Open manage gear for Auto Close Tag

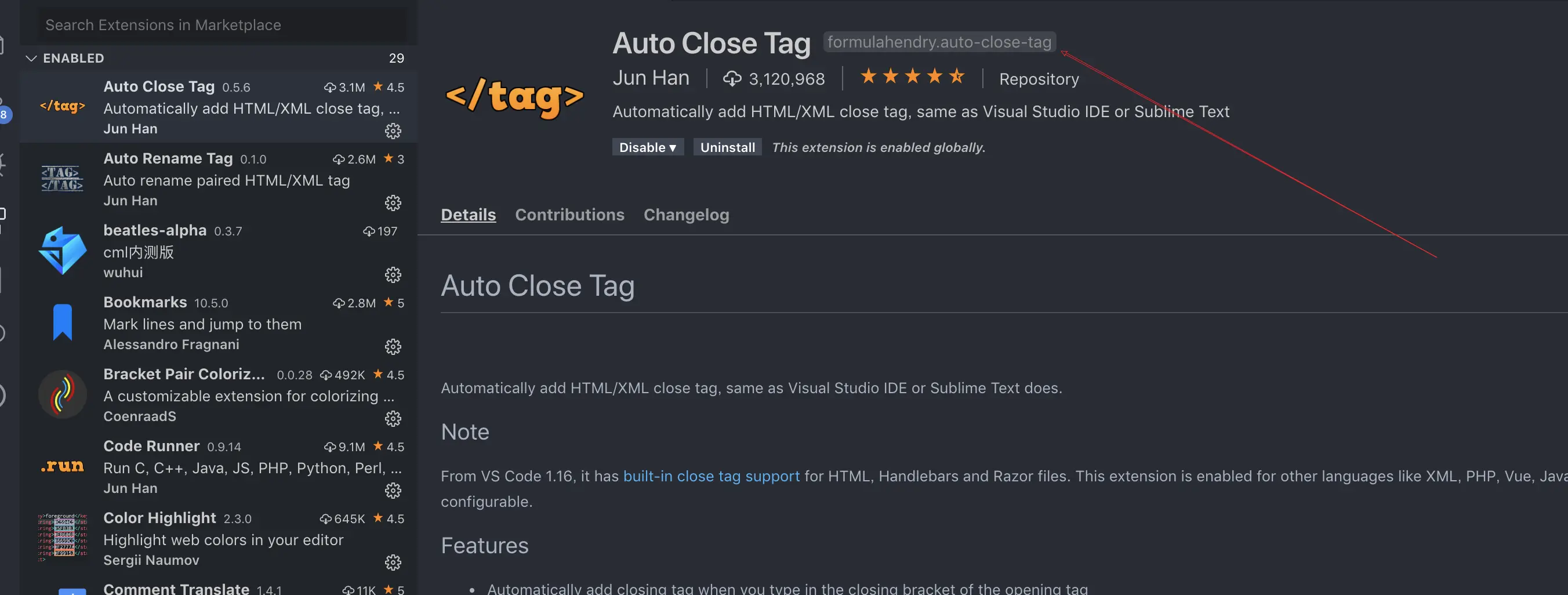[393, 131]
